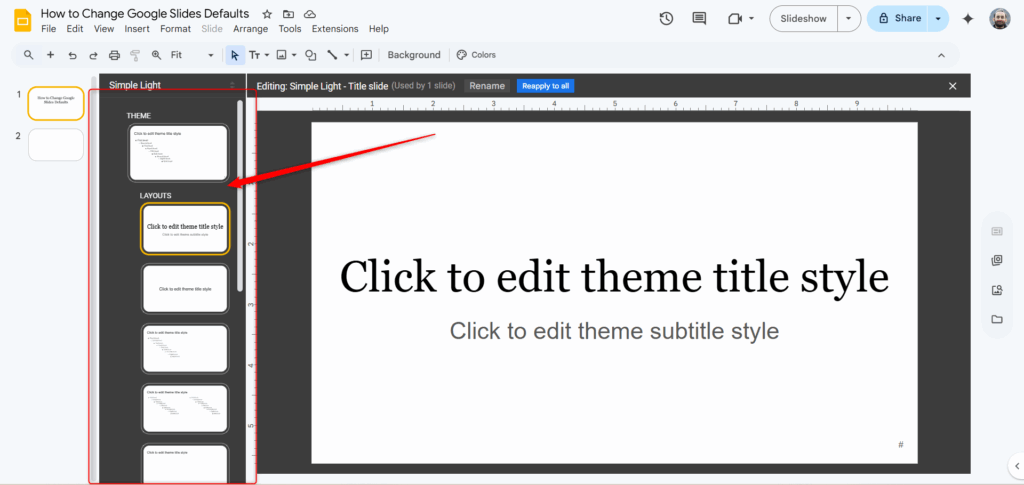Image resolution: width=1024 pixels, height=485 pixels.
Task: Open version history clock icon
Action: [667, 18]
